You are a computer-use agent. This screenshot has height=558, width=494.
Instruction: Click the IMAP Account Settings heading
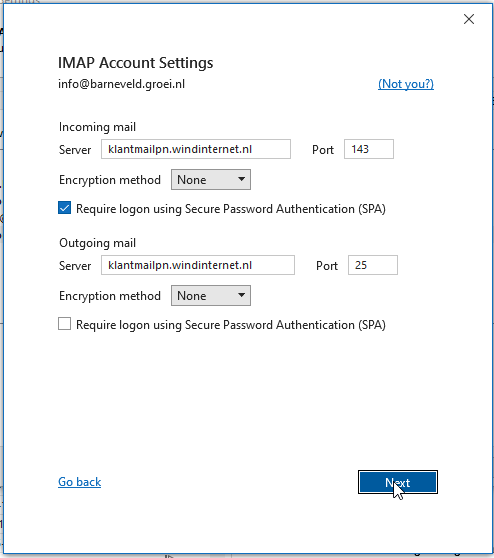(136, 63)
